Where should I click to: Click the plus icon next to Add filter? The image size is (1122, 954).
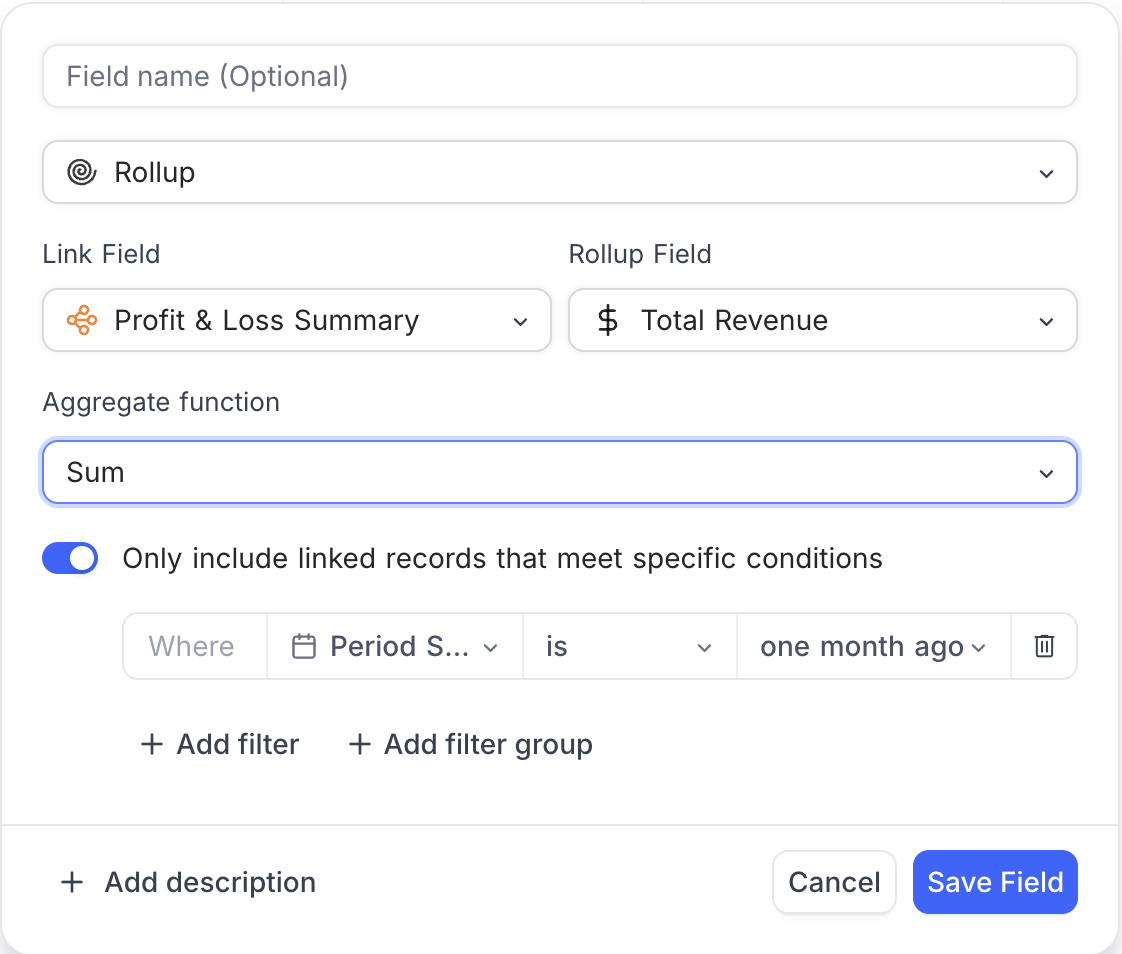(x=152, y=745)
